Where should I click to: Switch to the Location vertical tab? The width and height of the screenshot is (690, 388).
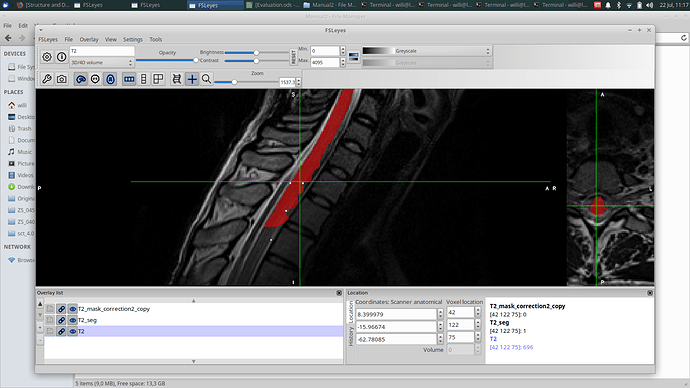351,312
